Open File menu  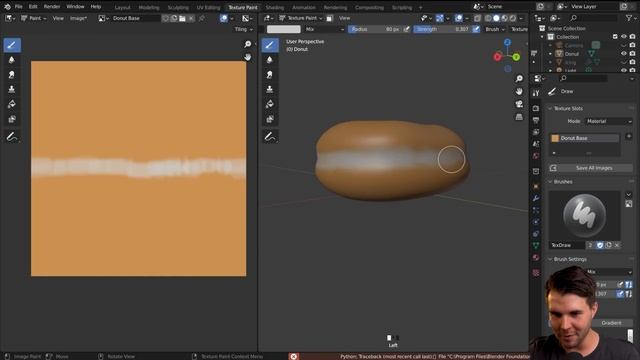[19, 7]
